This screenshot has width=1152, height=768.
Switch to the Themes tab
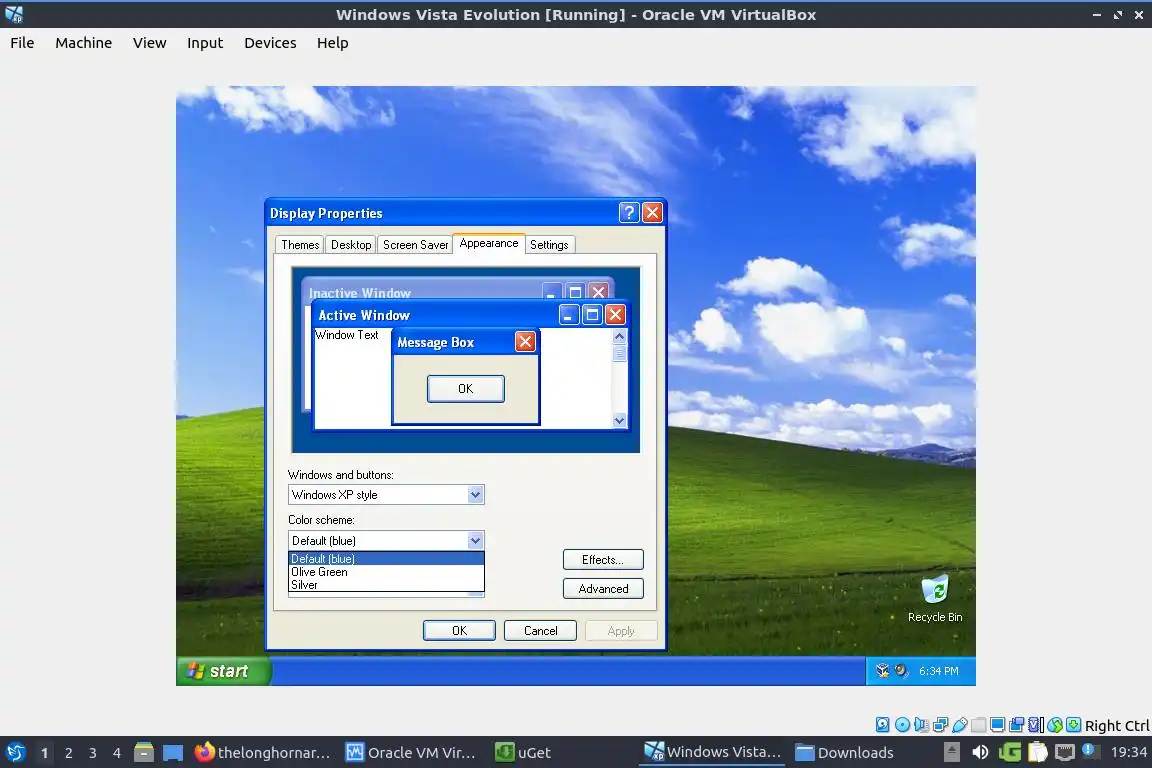coord(300,245)
